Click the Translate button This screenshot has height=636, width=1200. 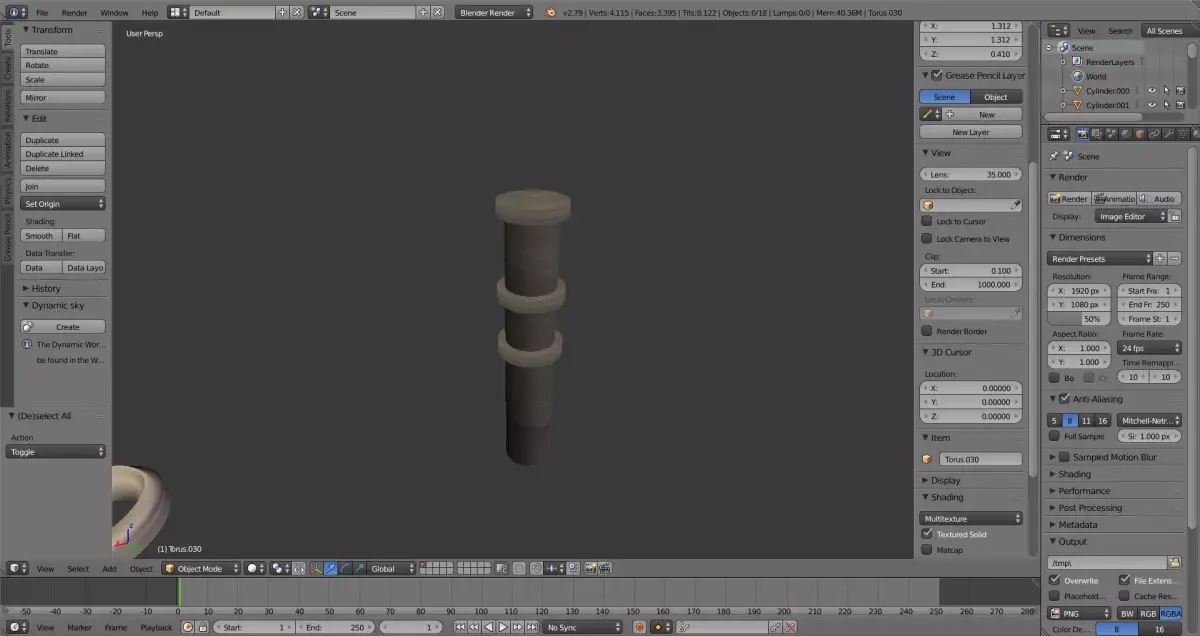coord(63,51)
